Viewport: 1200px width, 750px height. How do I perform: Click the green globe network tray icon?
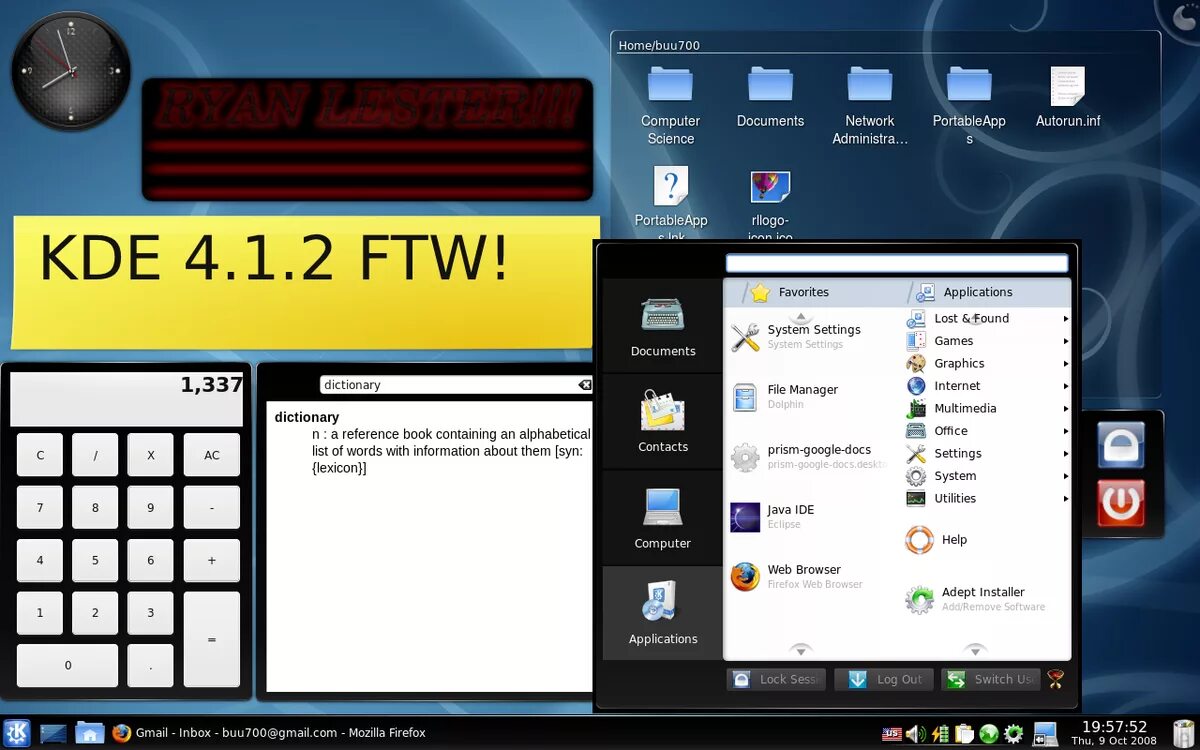(x=988, y=734)
